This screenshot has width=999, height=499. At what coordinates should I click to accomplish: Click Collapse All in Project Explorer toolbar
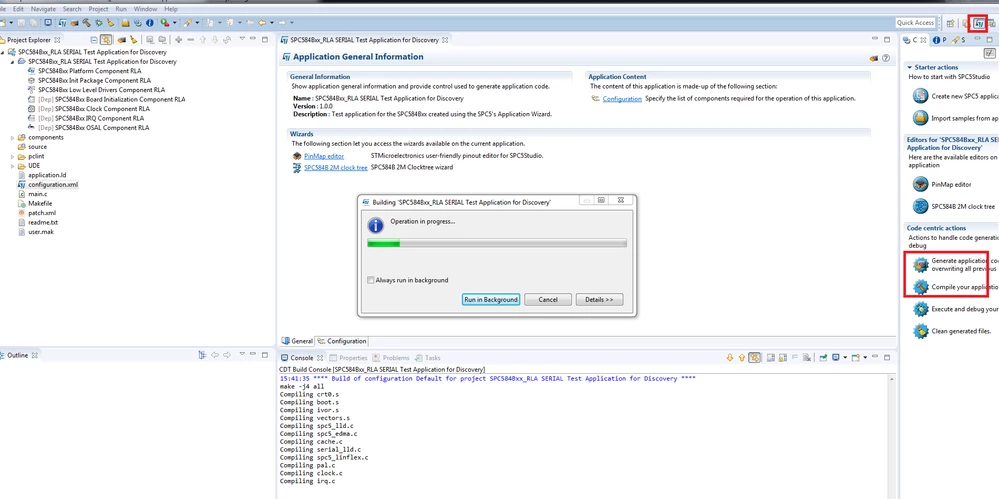point(94,40)
